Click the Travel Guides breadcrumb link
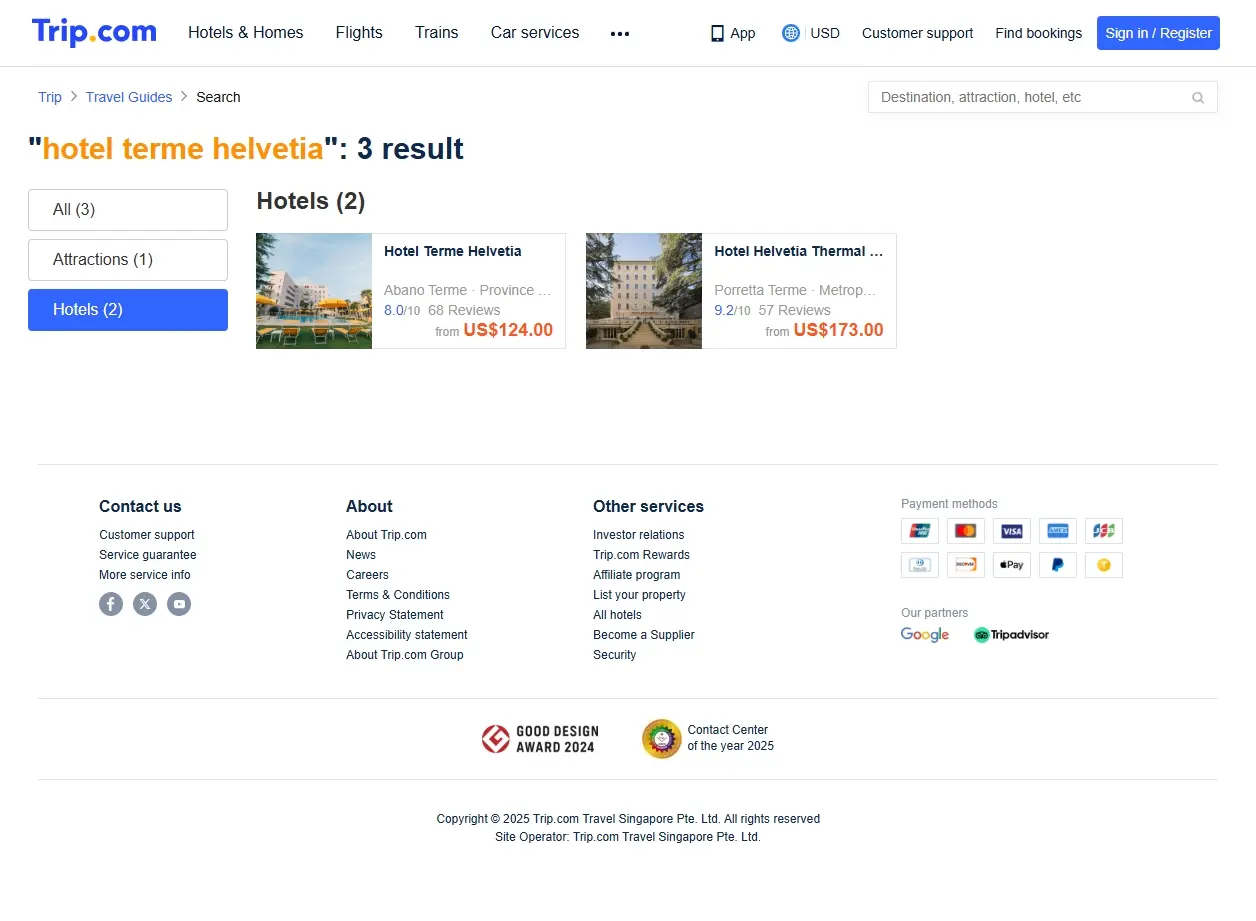The width and height of the screenshot is (1256, 921). pos(129,97)
